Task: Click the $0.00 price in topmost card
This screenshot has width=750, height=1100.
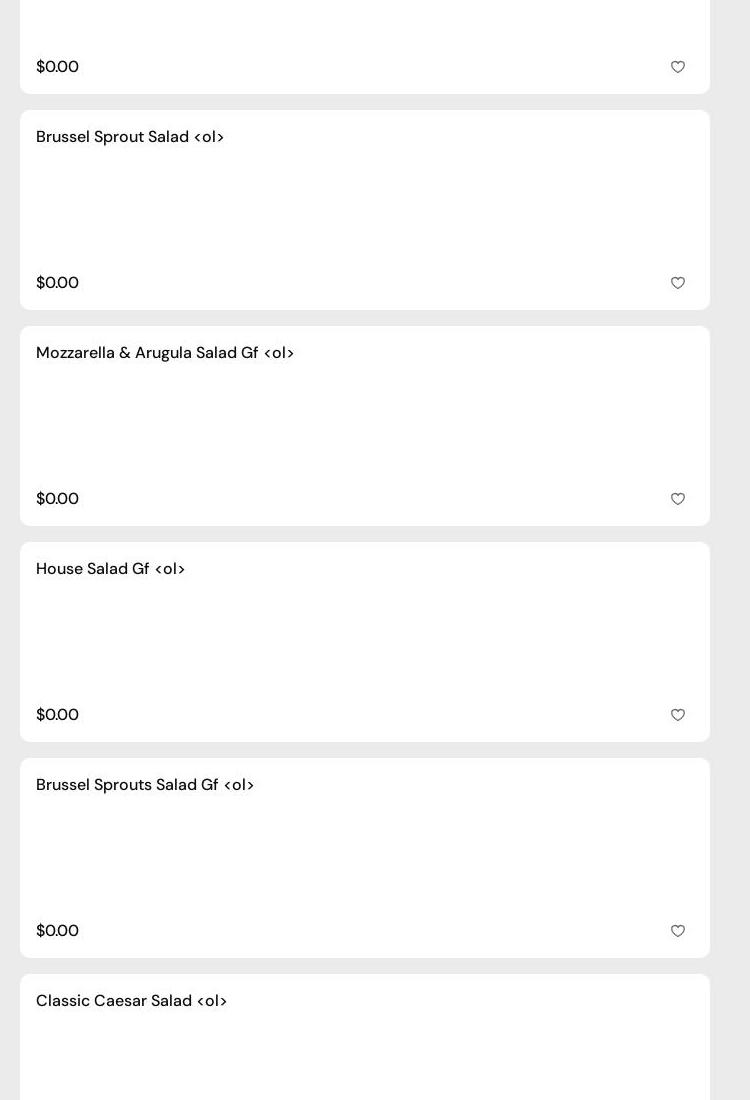Action: click(57, 67)
